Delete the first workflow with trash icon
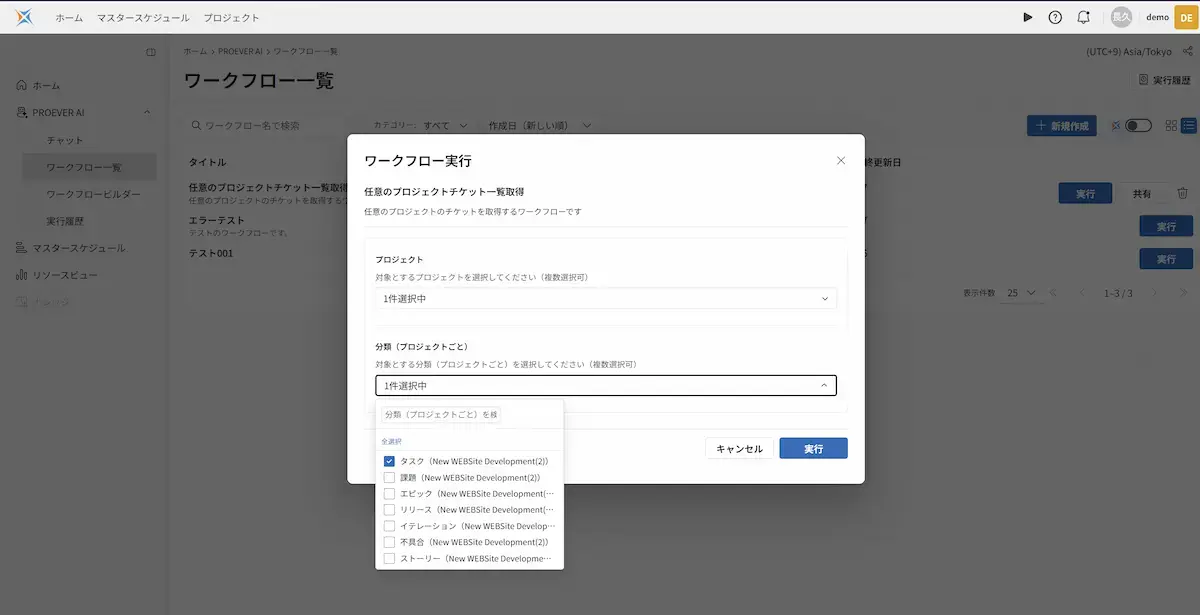1200x615 pixels. 1182,194
